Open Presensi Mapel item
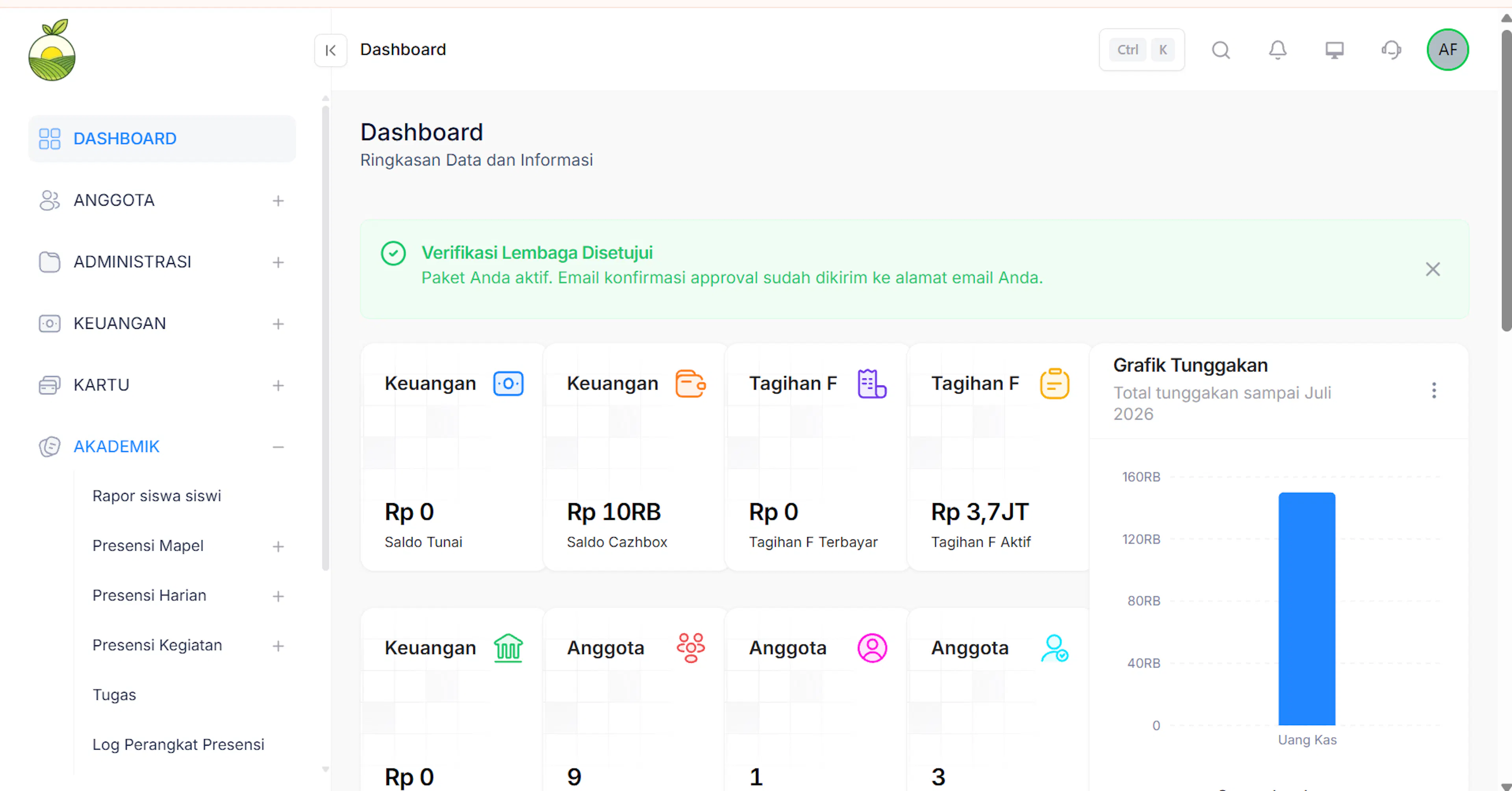 click(x=148, y=546)
